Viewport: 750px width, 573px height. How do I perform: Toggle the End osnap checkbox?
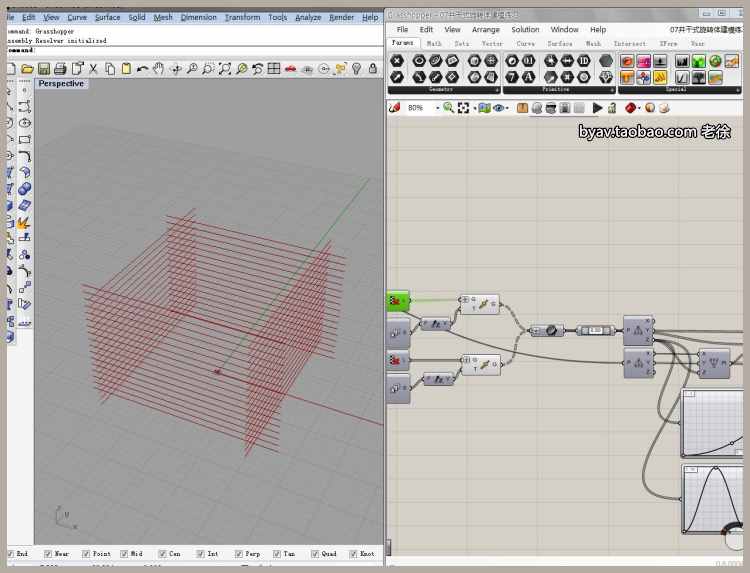(x=12, y=553)
